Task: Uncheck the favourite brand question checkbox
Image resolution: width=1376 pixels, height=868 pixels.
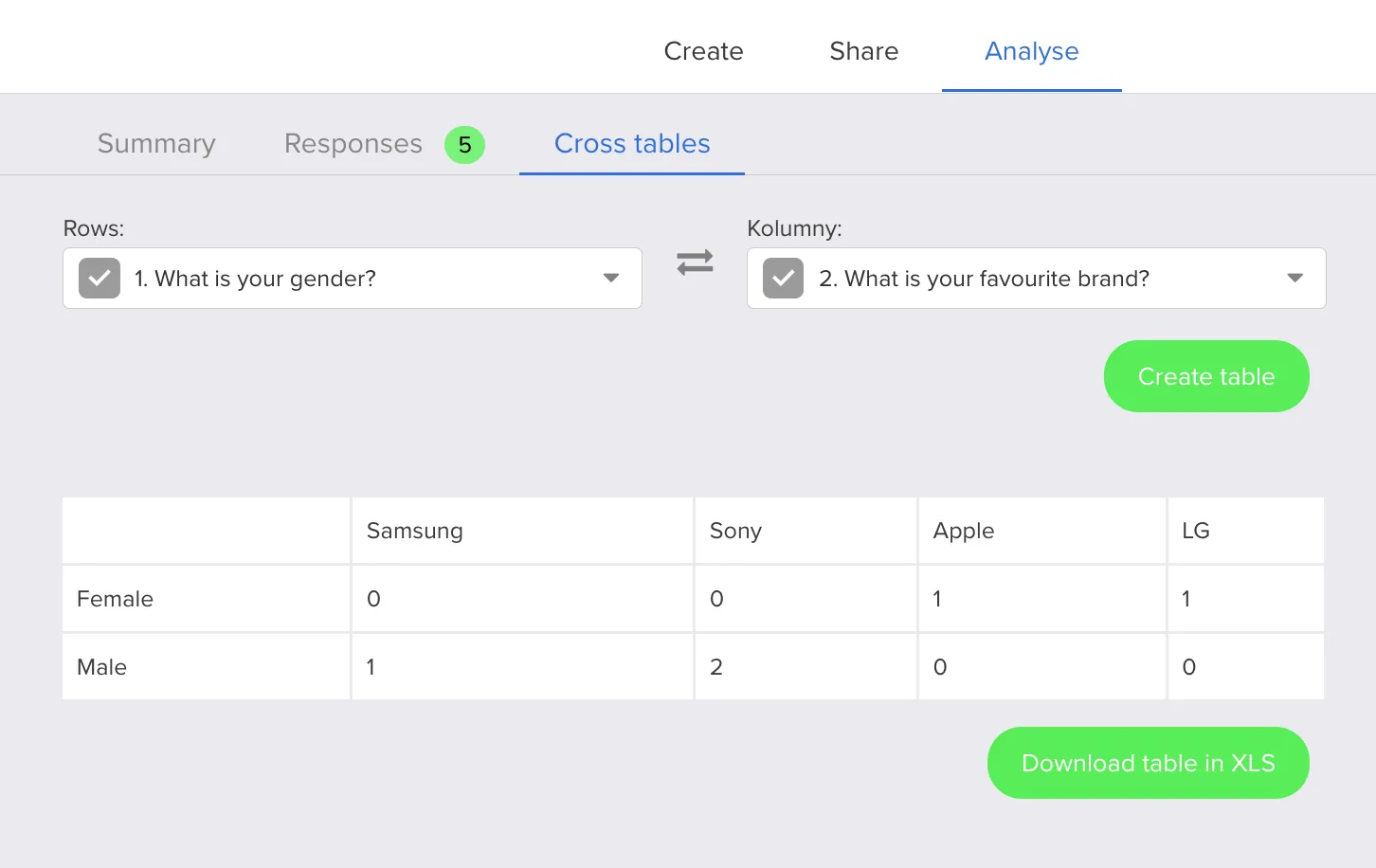Action: [x=782, y=278]
